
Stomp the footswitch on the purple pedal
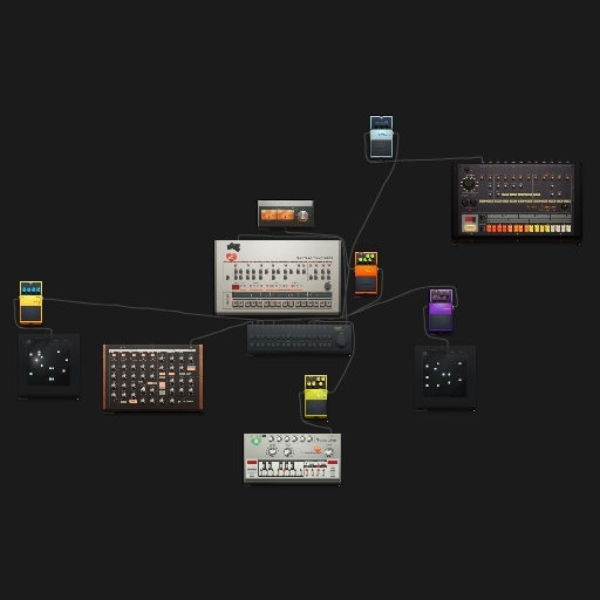click(x=440, y=321)
